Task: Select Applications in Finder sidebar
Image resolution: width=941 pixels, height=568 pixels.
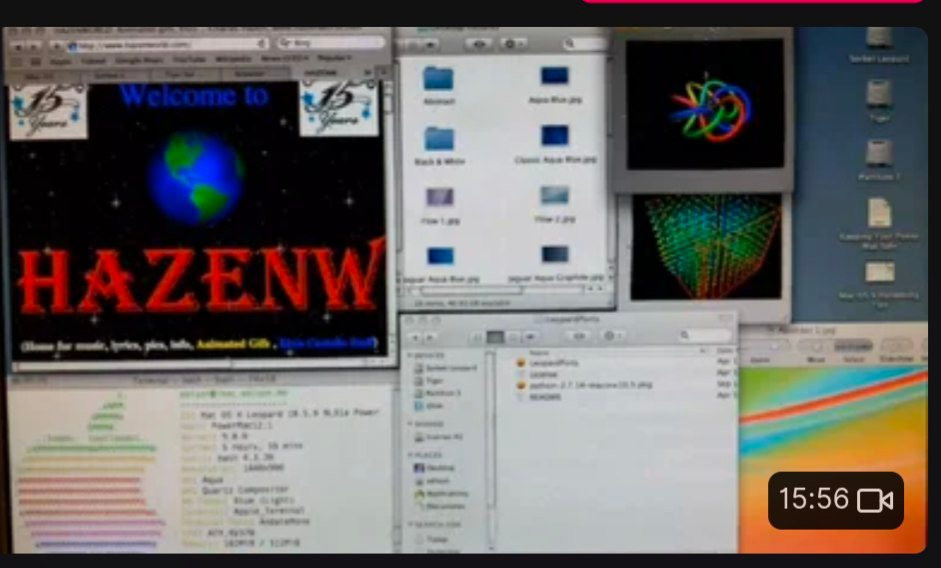Action: click(x=444, y=493)
